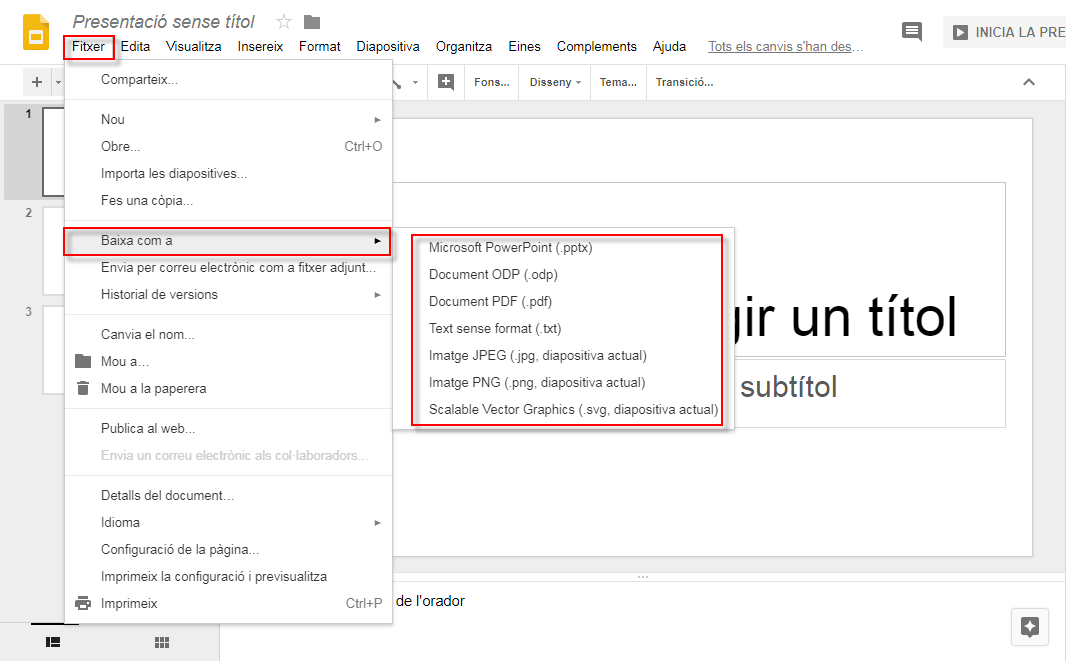Choose Obre... menu entry
This screenshot has height=661, width=1066.
(228, 146)
